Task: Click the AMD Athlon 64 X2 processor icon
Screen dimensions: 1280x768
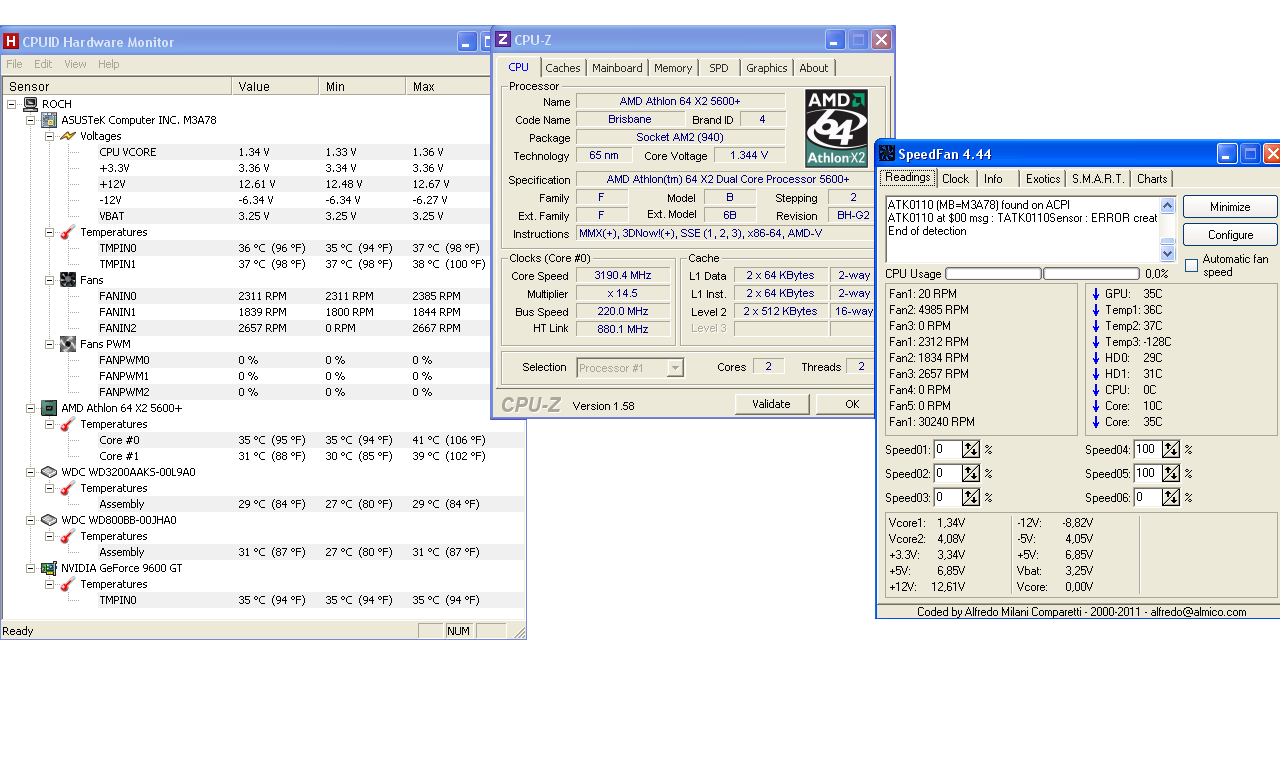Action: point(49,408)
